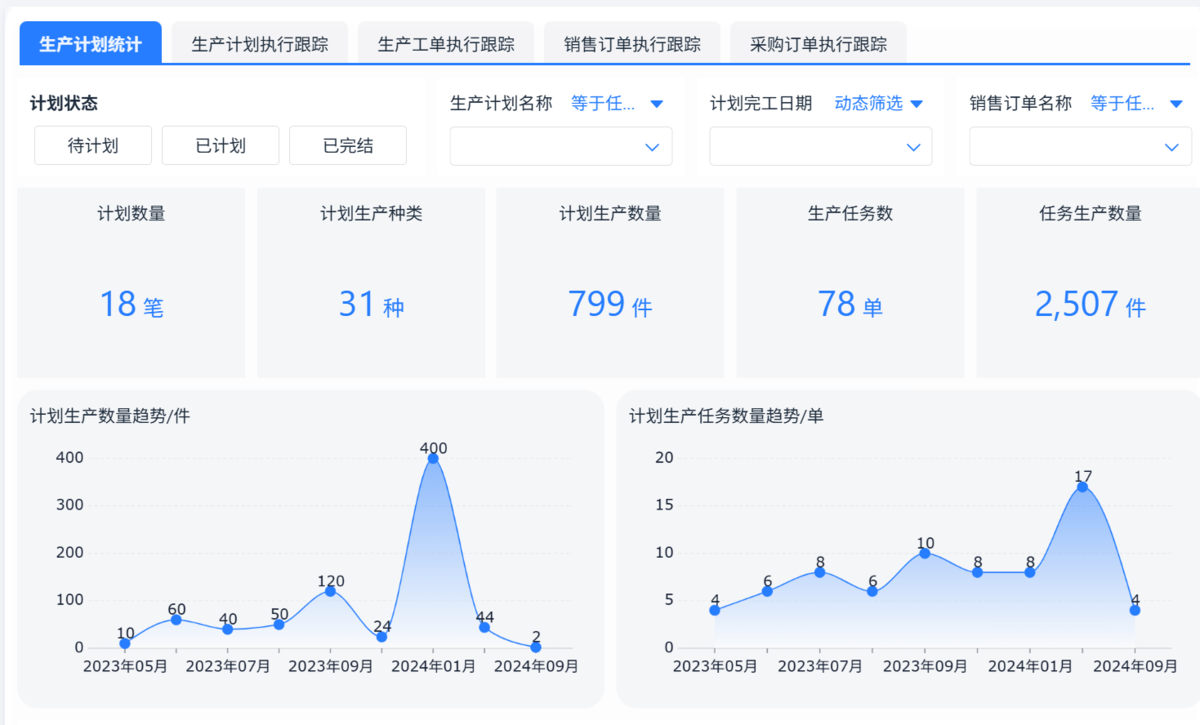Open the 等于任 condition menu beside 生产计划名称
The image size is (1200, 725).
coord(616,103)
